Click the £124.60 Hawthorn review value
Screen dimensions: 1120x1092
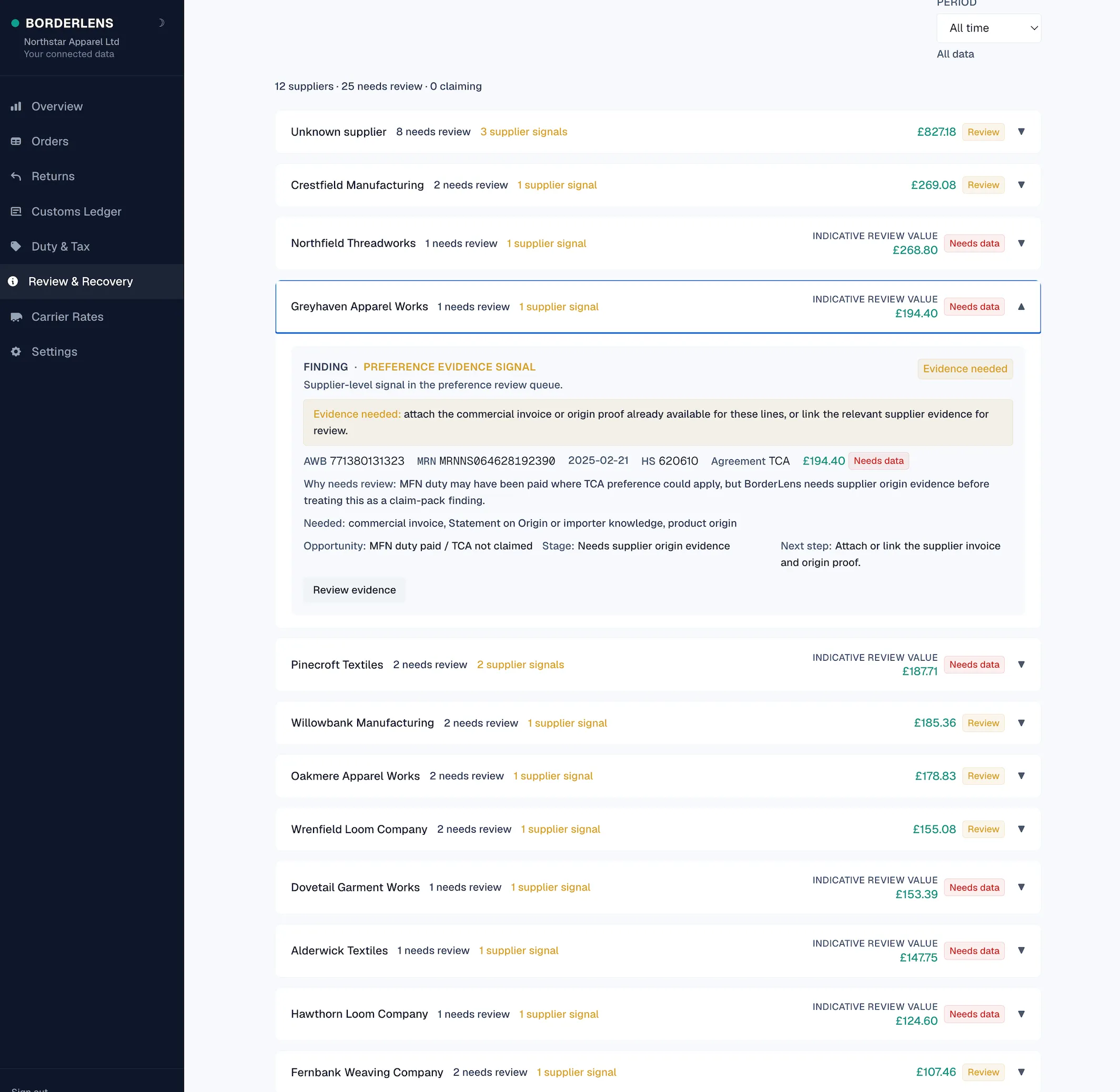click(916, 1021)
